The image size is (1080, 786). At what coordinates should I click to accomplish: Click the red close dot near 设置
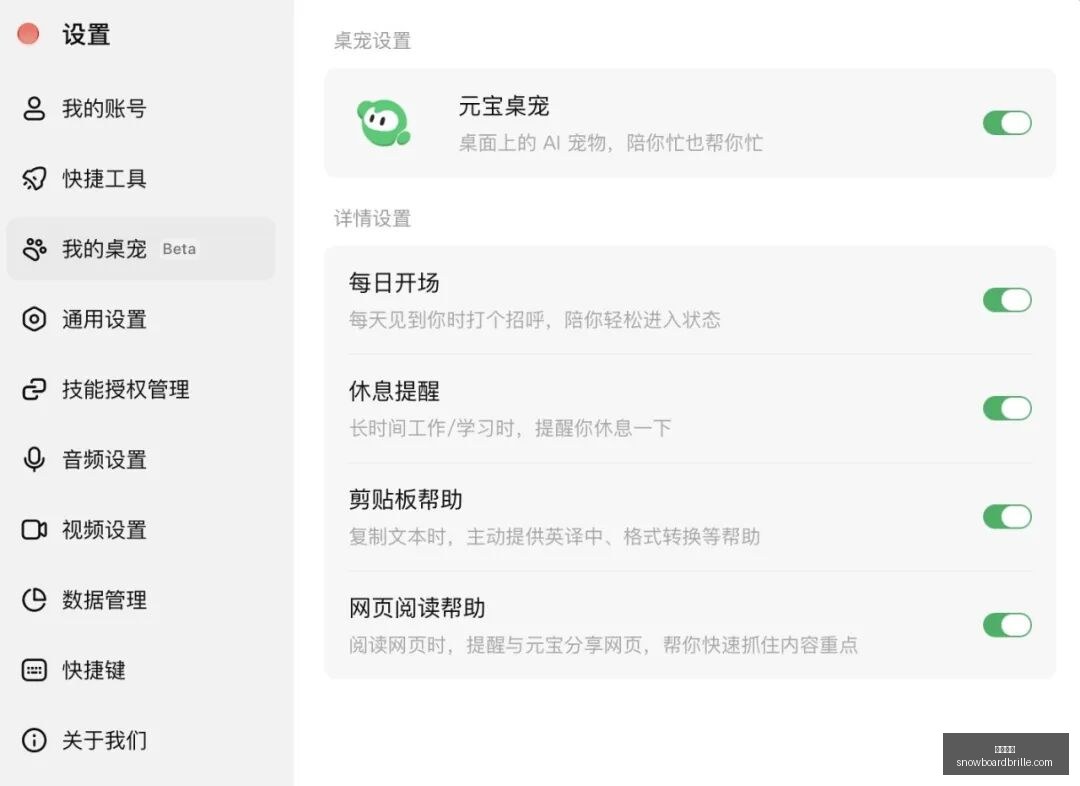[28, 33]
